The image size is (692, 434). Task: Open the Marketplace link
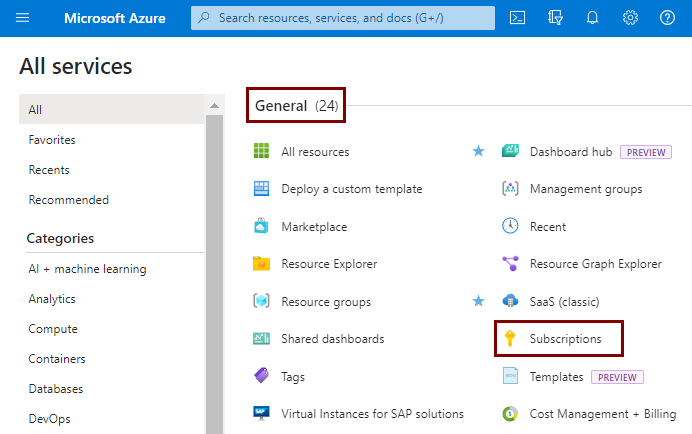(x=314, y=226)
